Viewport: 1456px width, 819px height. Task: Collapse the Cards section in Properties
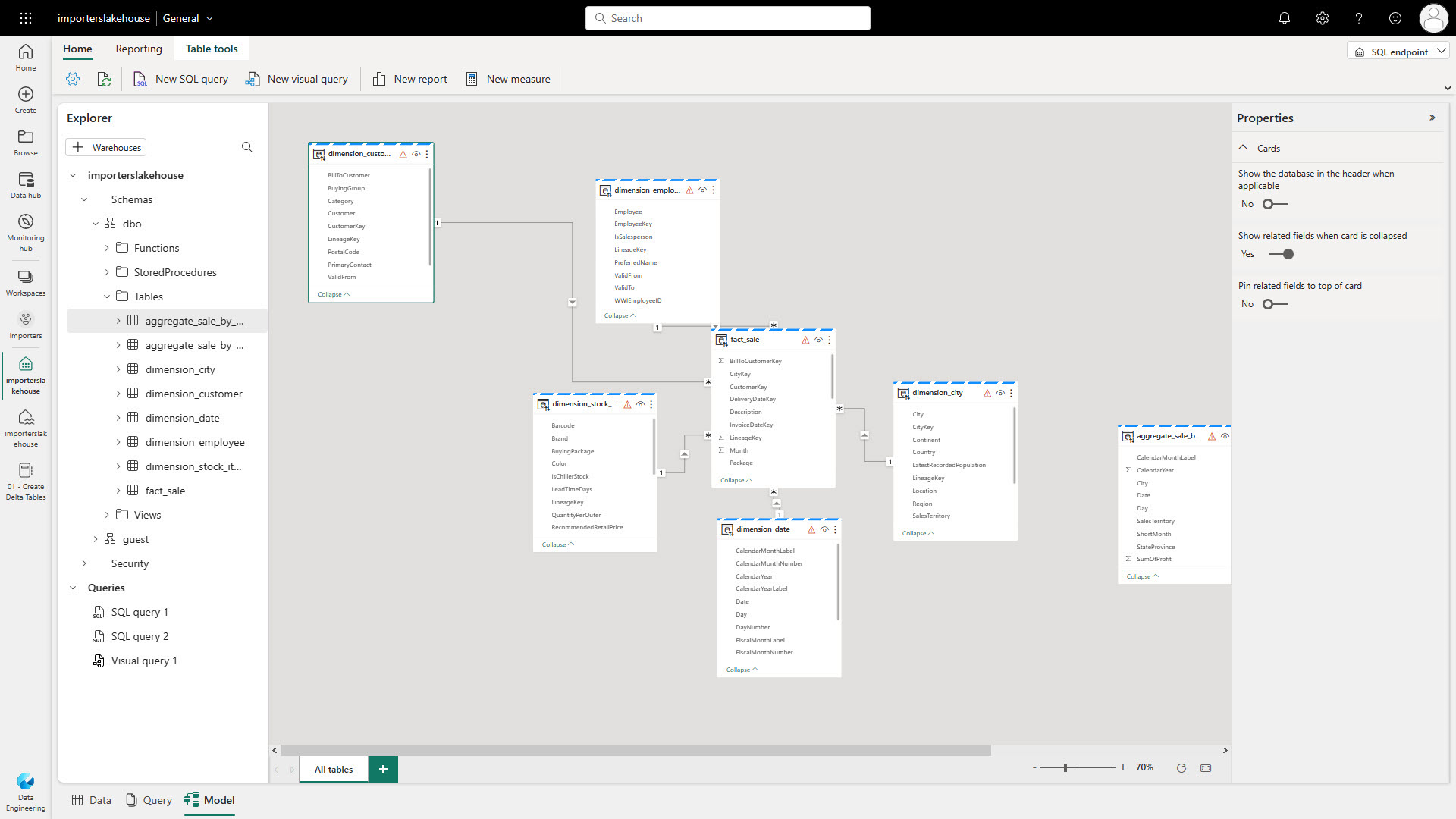click(x=1243, y=148)
